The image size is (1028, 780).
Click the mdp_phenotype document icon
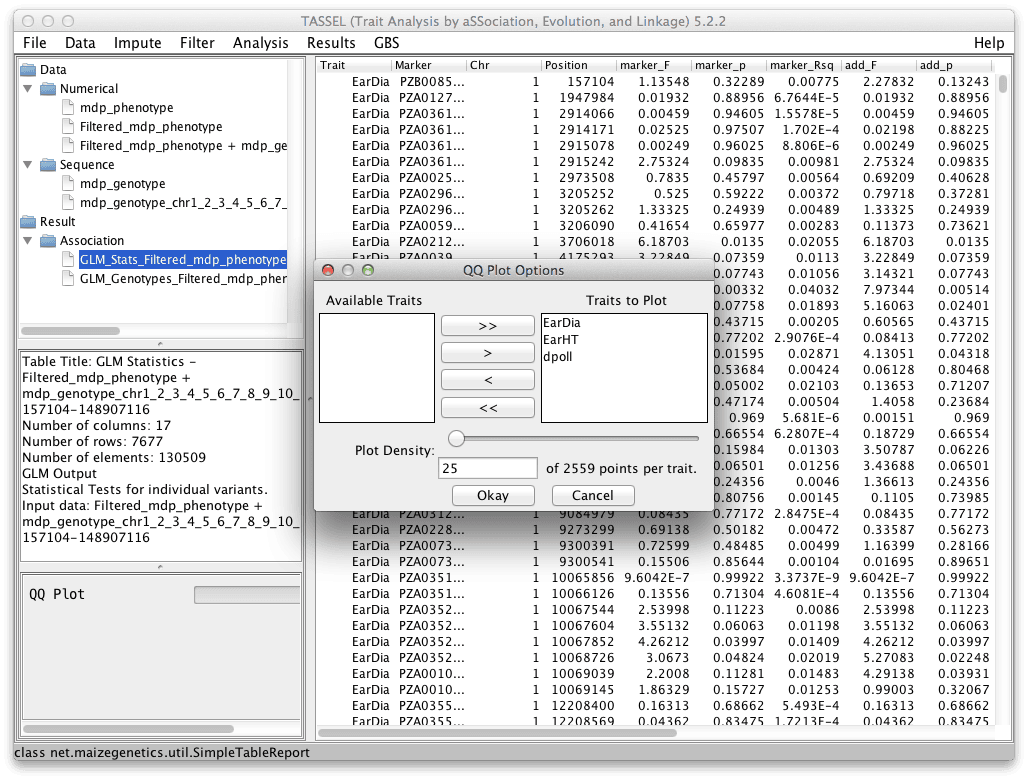click(68, 107)
